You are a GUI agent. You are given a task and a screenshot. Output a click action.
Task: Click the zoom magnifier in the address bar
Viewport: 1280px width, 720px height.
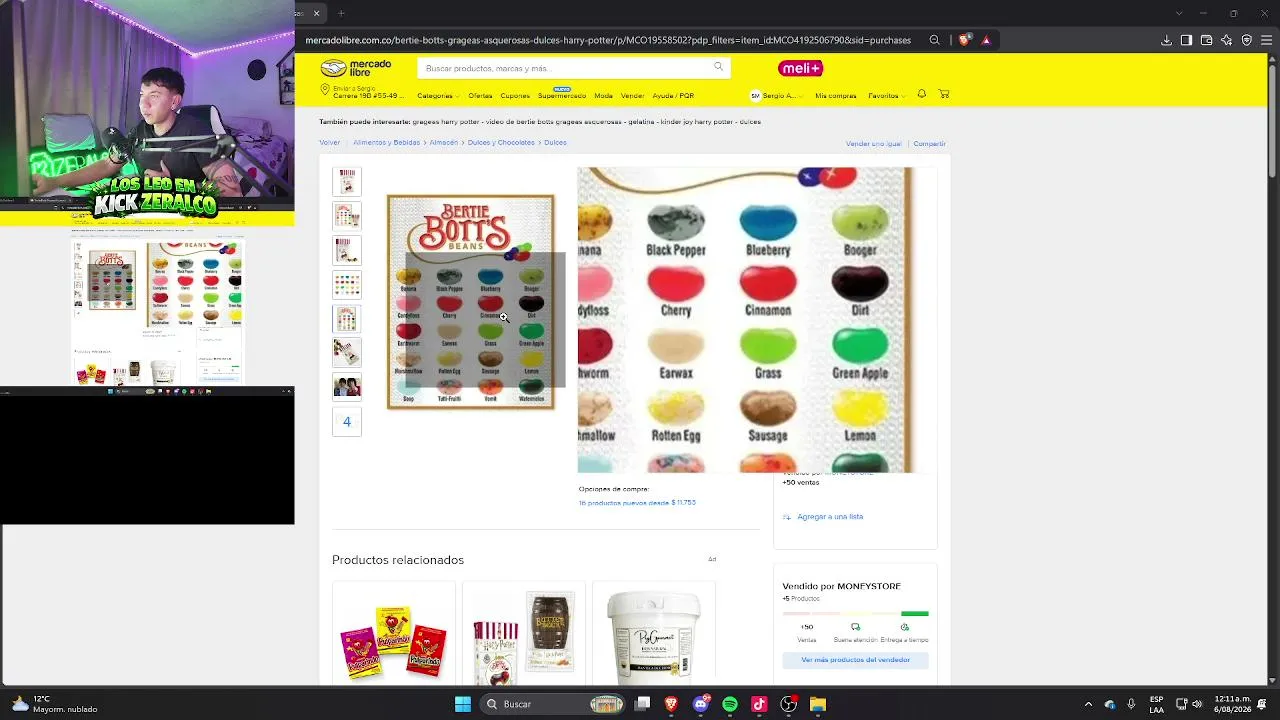934,40
